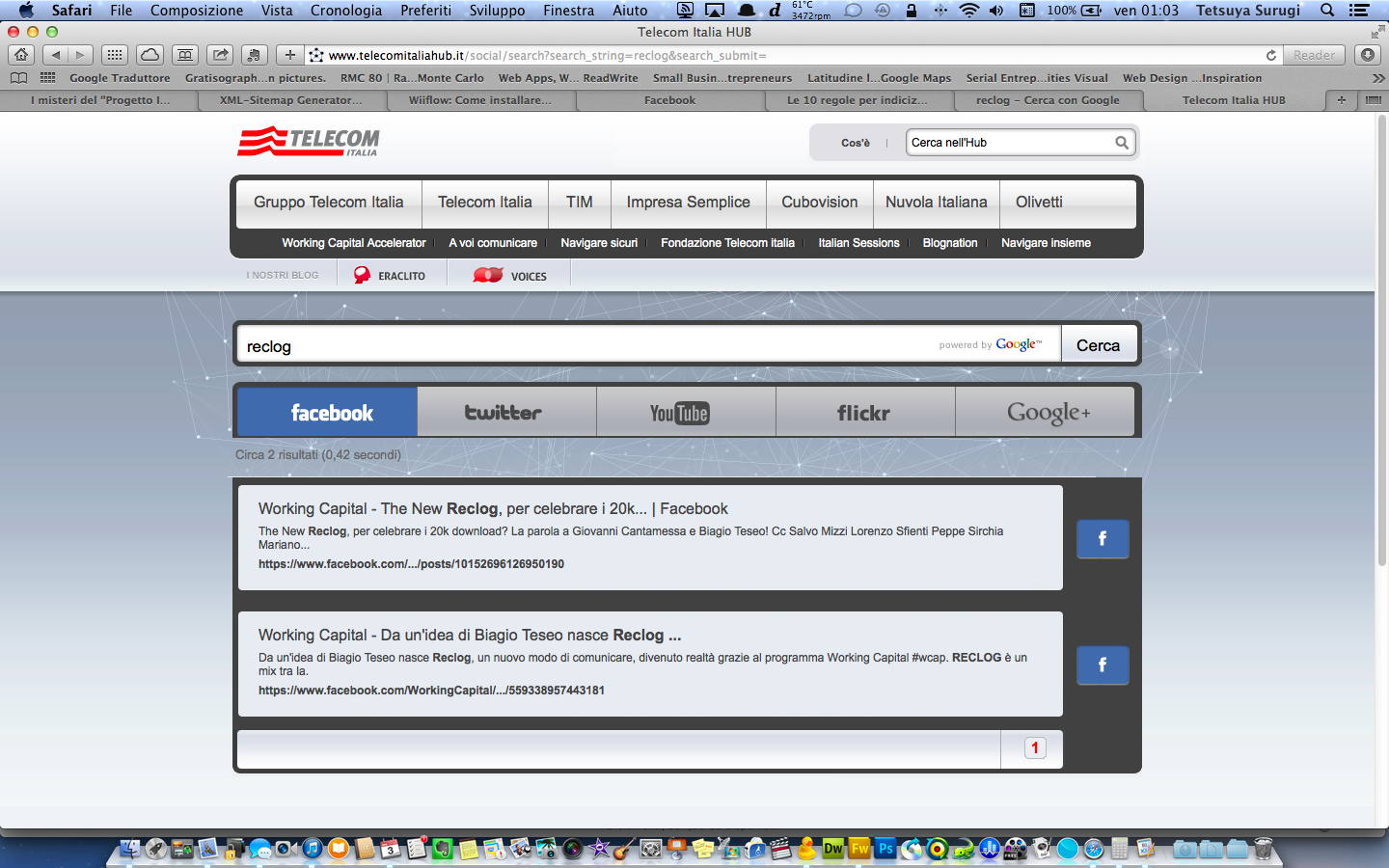Open the Gruppo Telecom Italia nav item

[x=329, y=202]
